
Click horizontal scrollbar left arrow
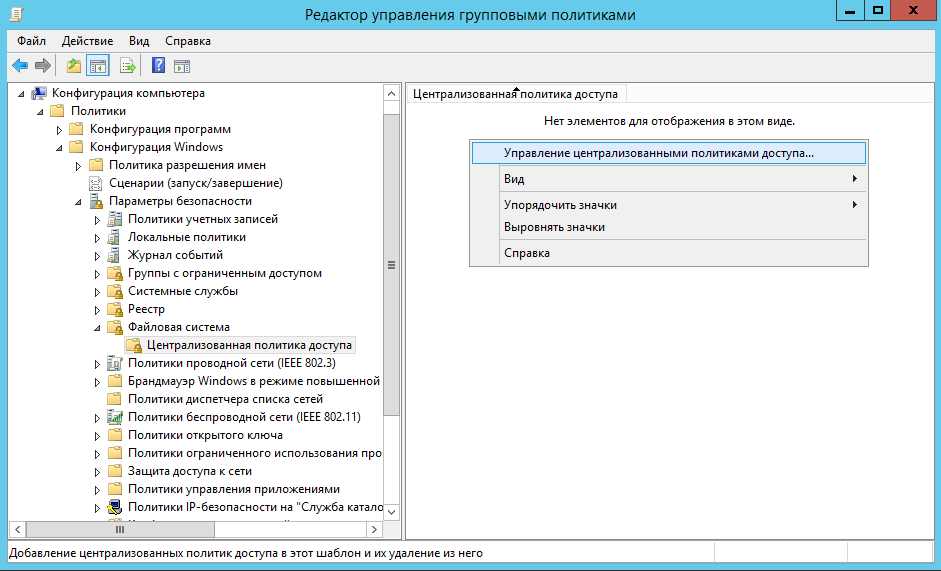17,530
